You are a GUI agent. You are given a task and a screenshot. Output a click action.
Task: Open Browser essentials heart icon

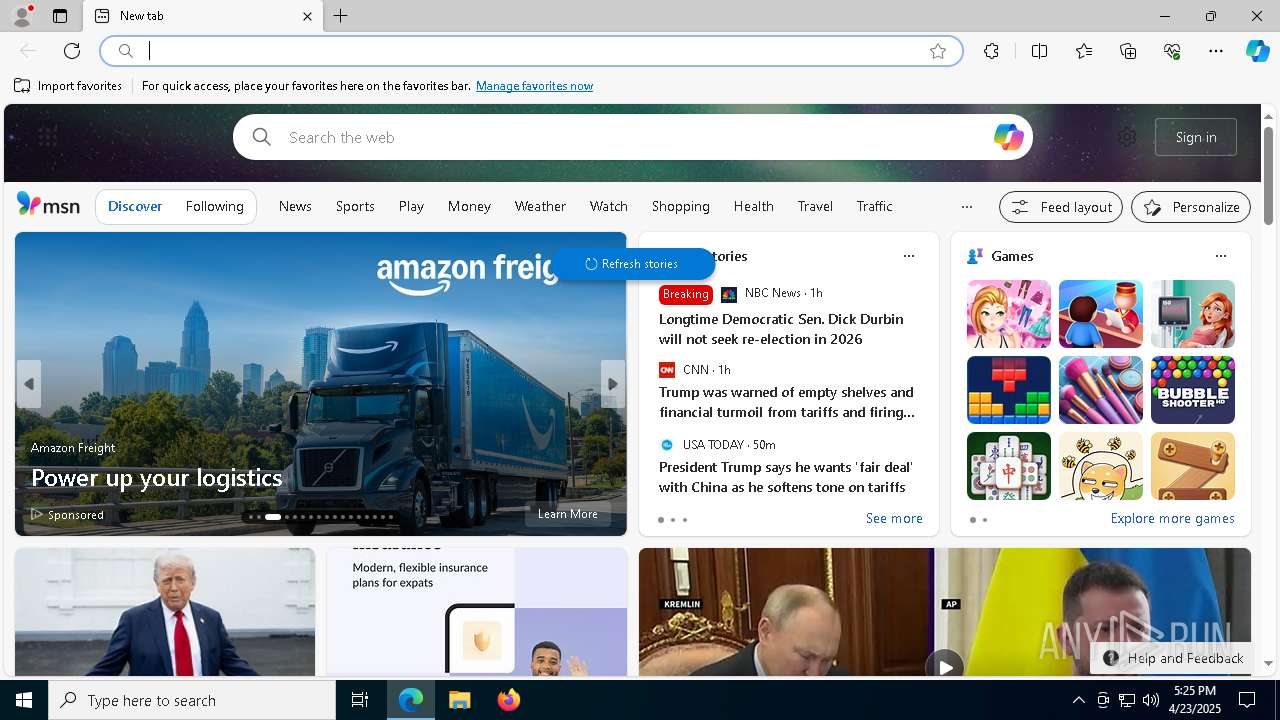(1172, 51)
